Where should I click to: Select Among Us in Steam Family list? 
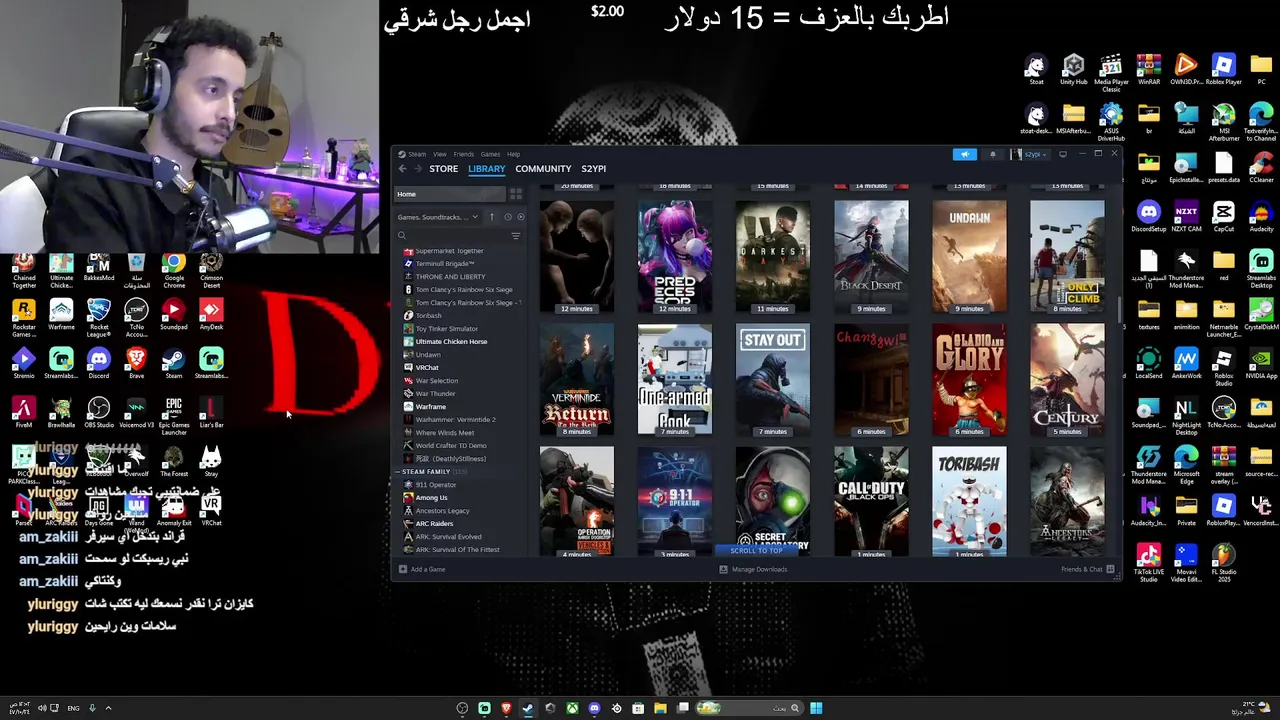[x=432, y=498]
